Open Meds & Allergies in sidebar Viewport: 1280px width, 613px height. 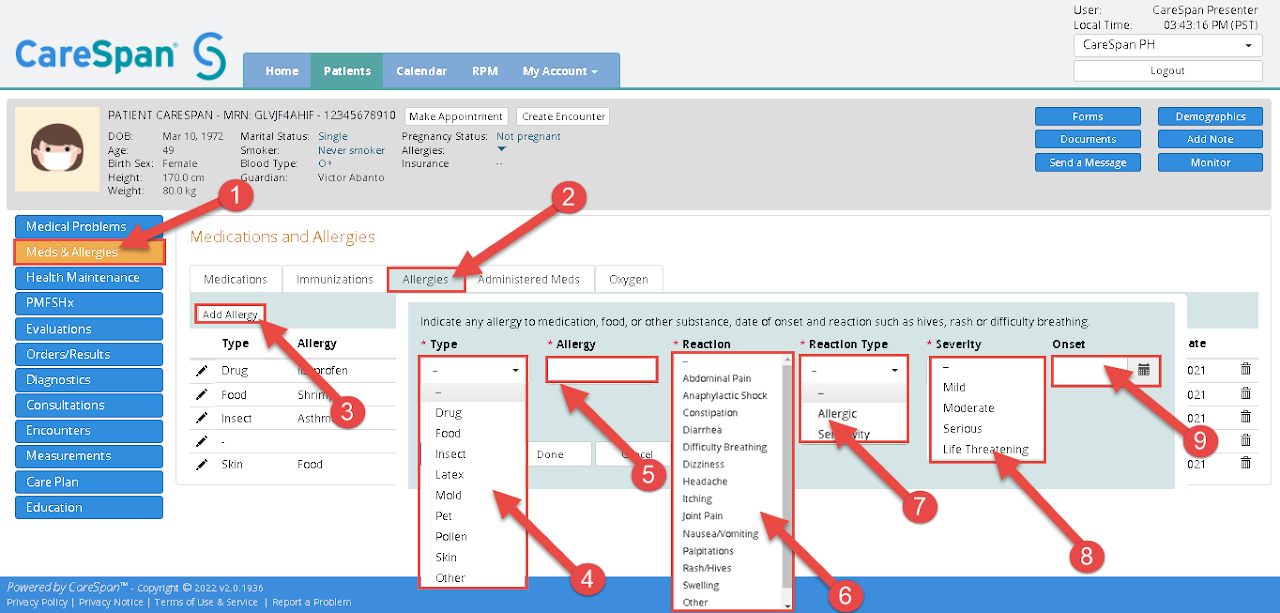(x=89, y=252)
